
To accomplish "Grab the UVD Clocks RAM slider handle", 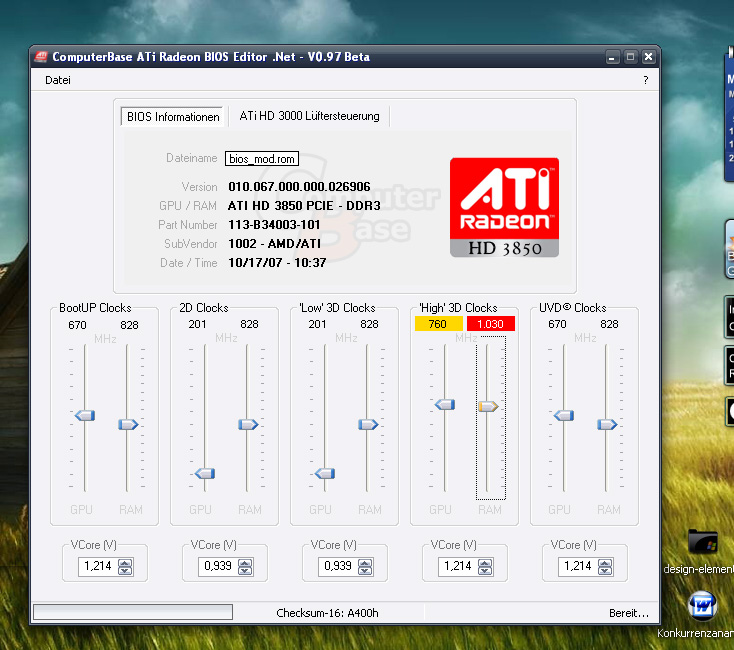I will coord(607,424).
